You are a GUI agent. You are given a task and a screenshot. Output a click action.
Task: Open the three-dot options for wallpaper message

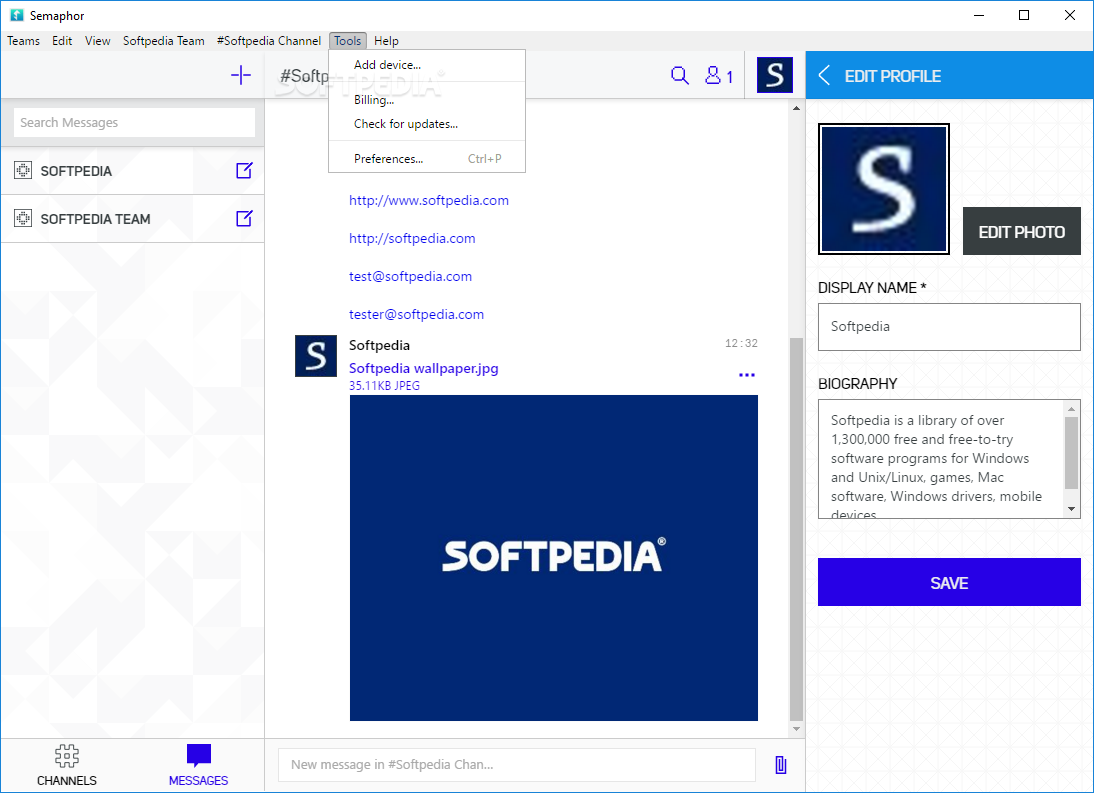point(747,375)
